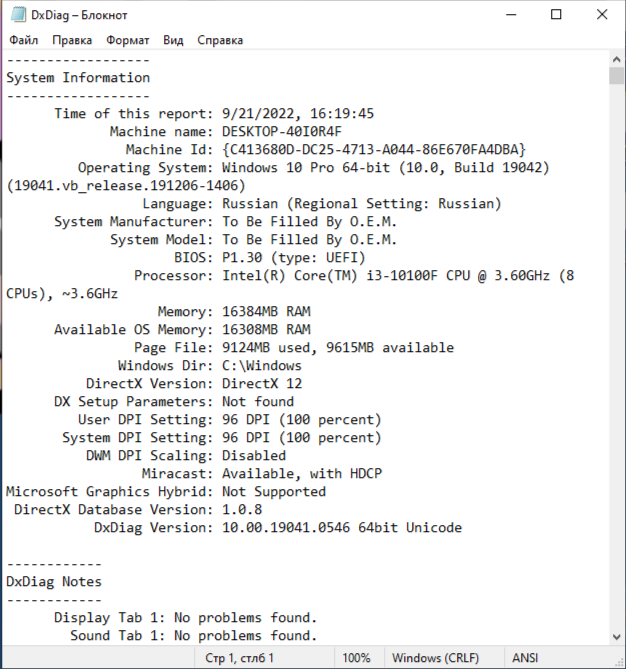
Task: Place cursor in Machine name line
Action: (226, 131)
